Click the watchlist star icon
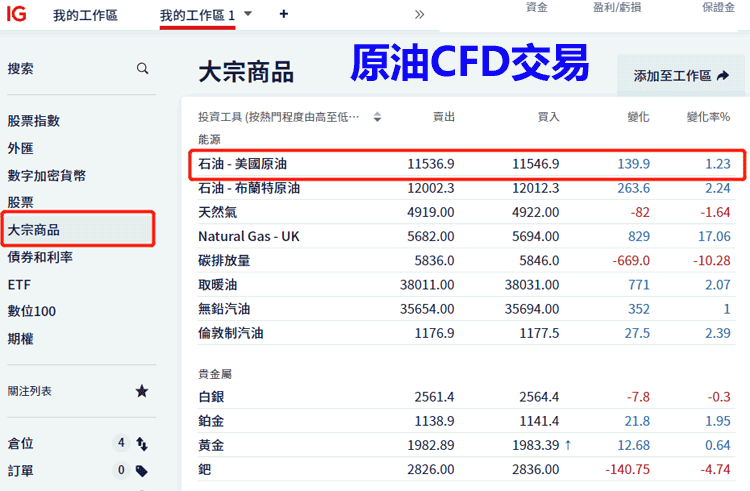 tap(142, 391)
